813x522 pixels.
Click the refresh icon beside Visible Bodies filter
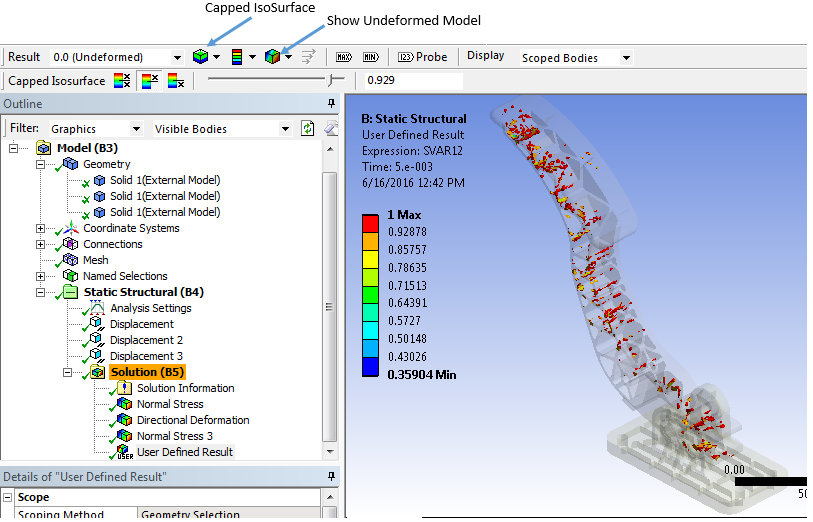click(x=308, y=129)
